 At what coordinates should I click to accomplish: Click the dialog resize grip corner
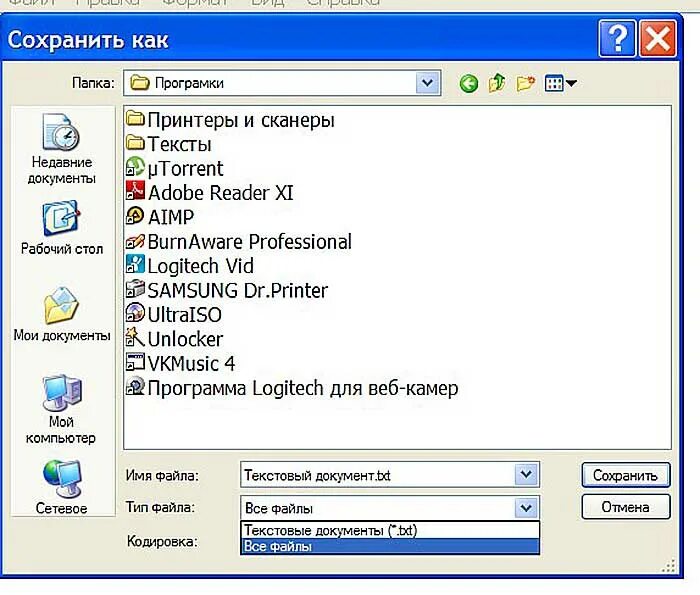[x=669, y=566]
